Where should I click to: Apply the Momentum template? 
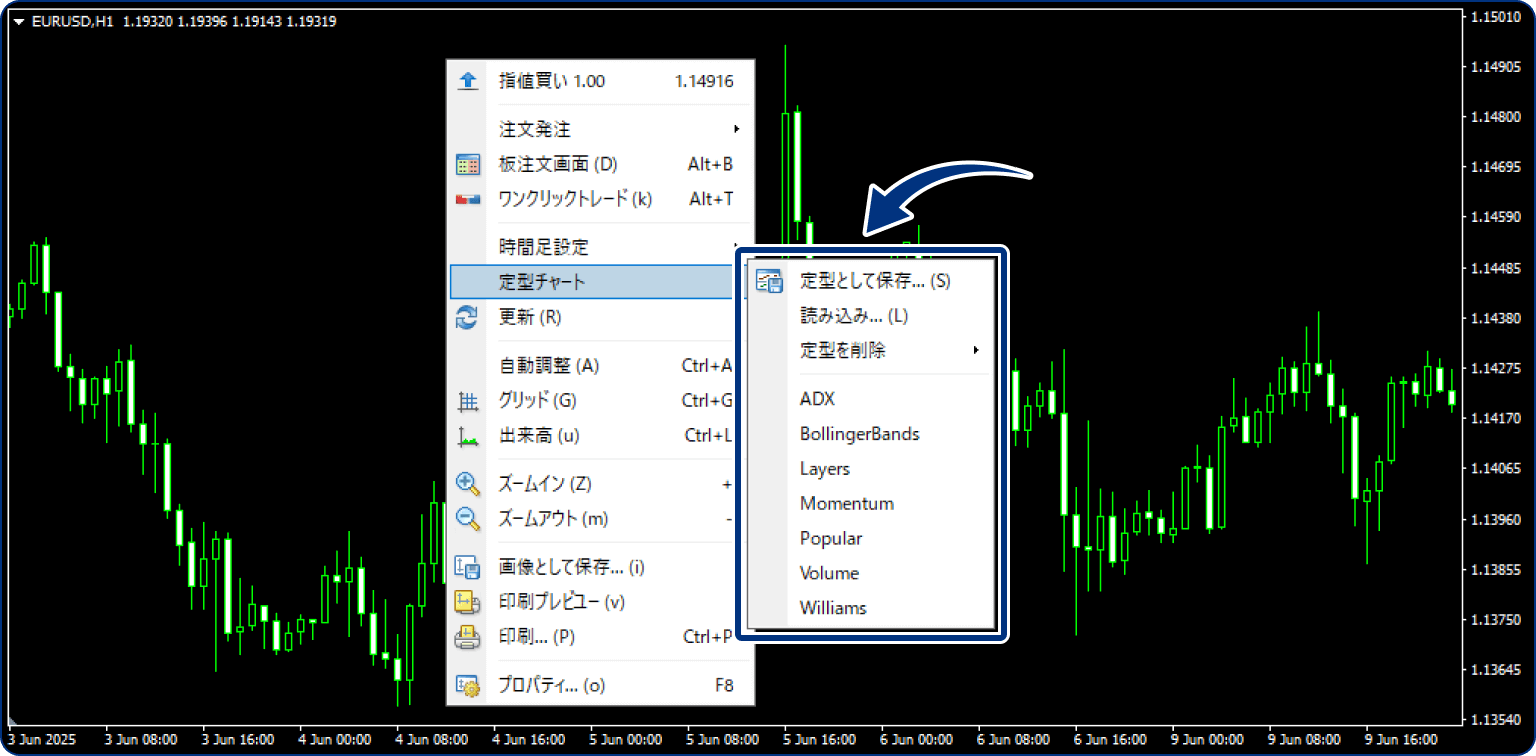847,503
